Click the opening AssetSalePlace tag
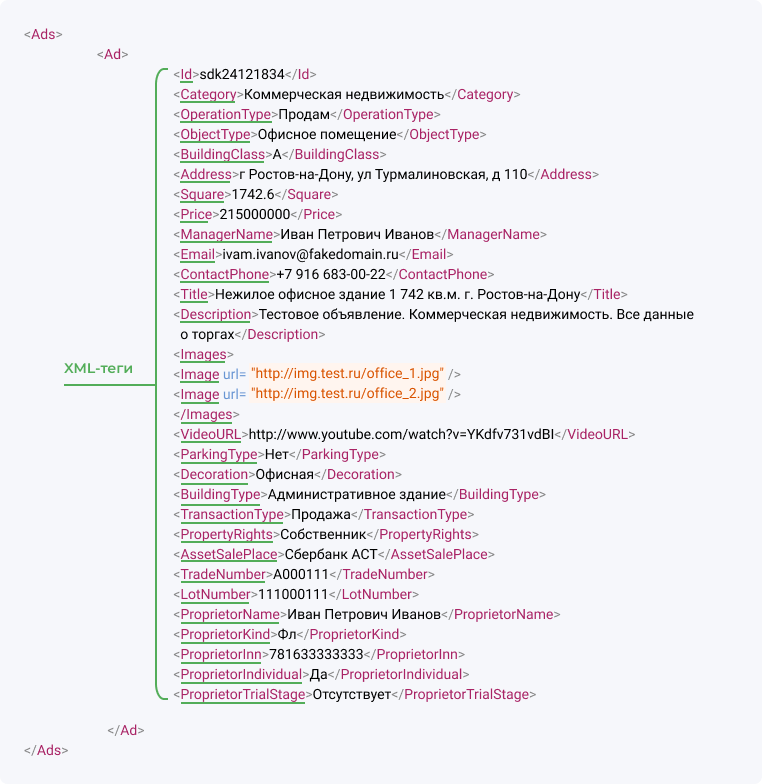The image size is (762, 784). click(229, 554)
